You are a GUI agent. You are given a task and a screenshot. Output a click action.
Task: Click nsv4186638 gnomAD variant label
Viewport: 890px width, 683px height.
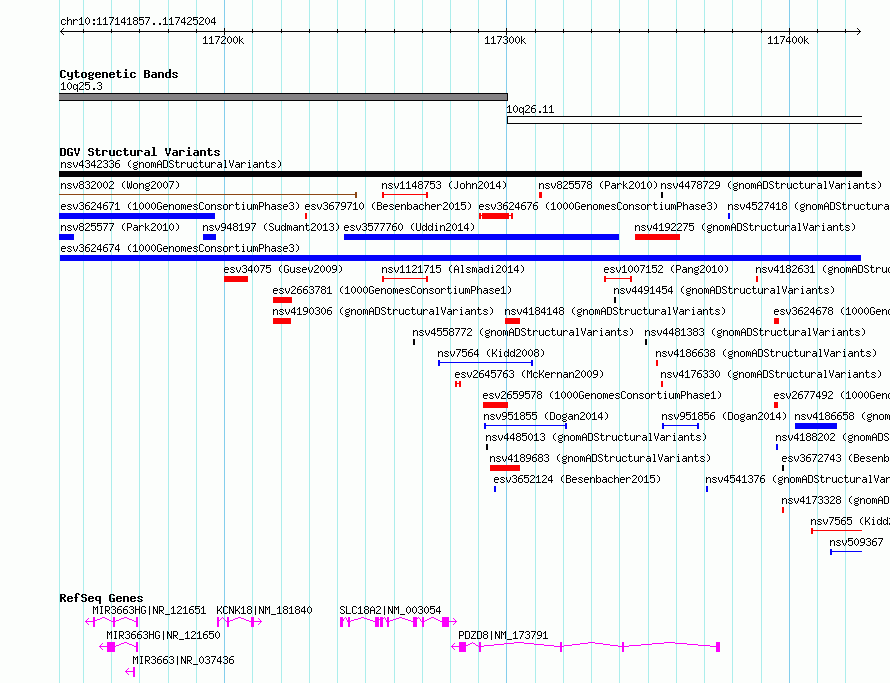pos(766,354)
